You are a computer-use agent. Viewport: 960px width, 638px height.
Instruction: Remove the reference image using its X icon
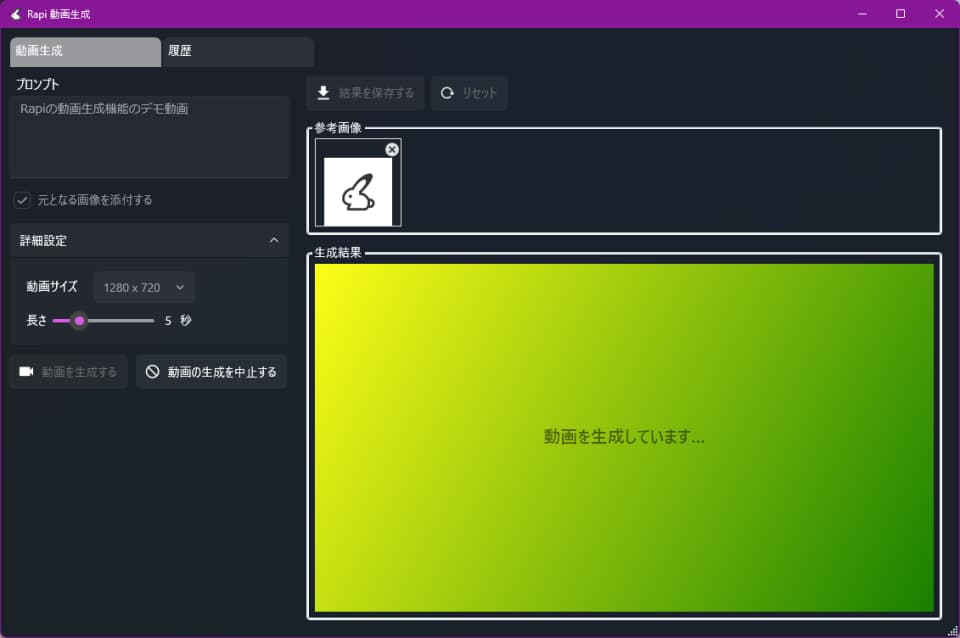[x=391, y=149]
